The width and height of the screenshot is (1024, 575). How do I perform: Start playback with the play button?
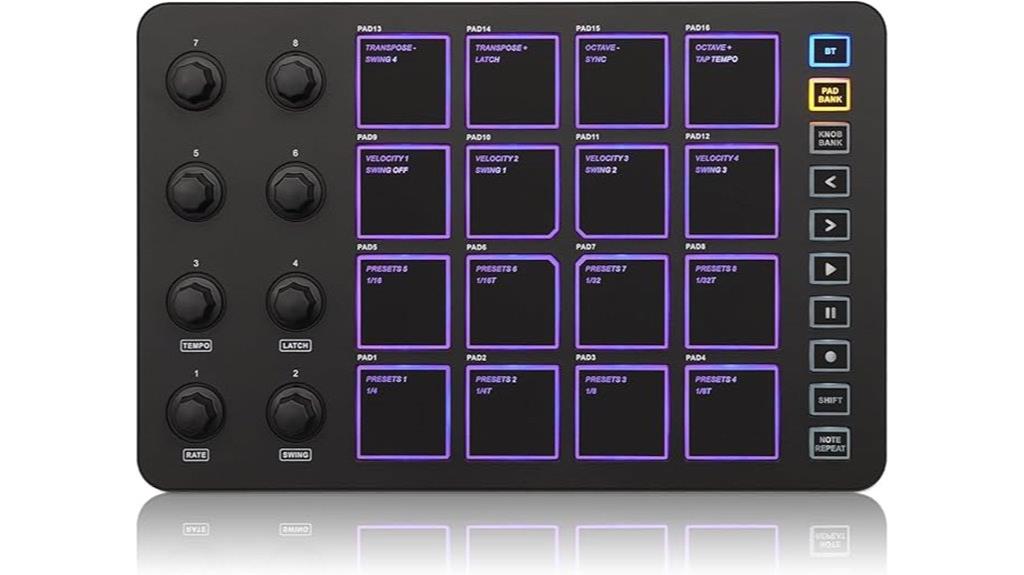coord(829,269)
